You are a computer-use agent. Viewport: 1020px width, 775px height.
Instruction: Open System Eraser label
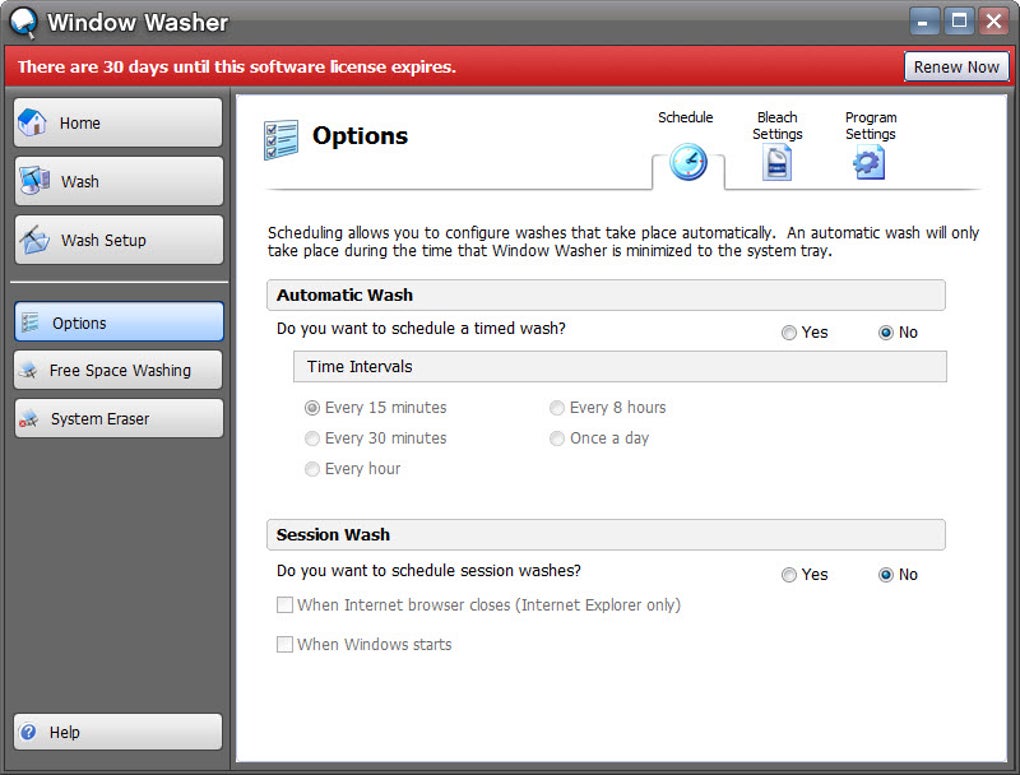[x=100, y=418]
